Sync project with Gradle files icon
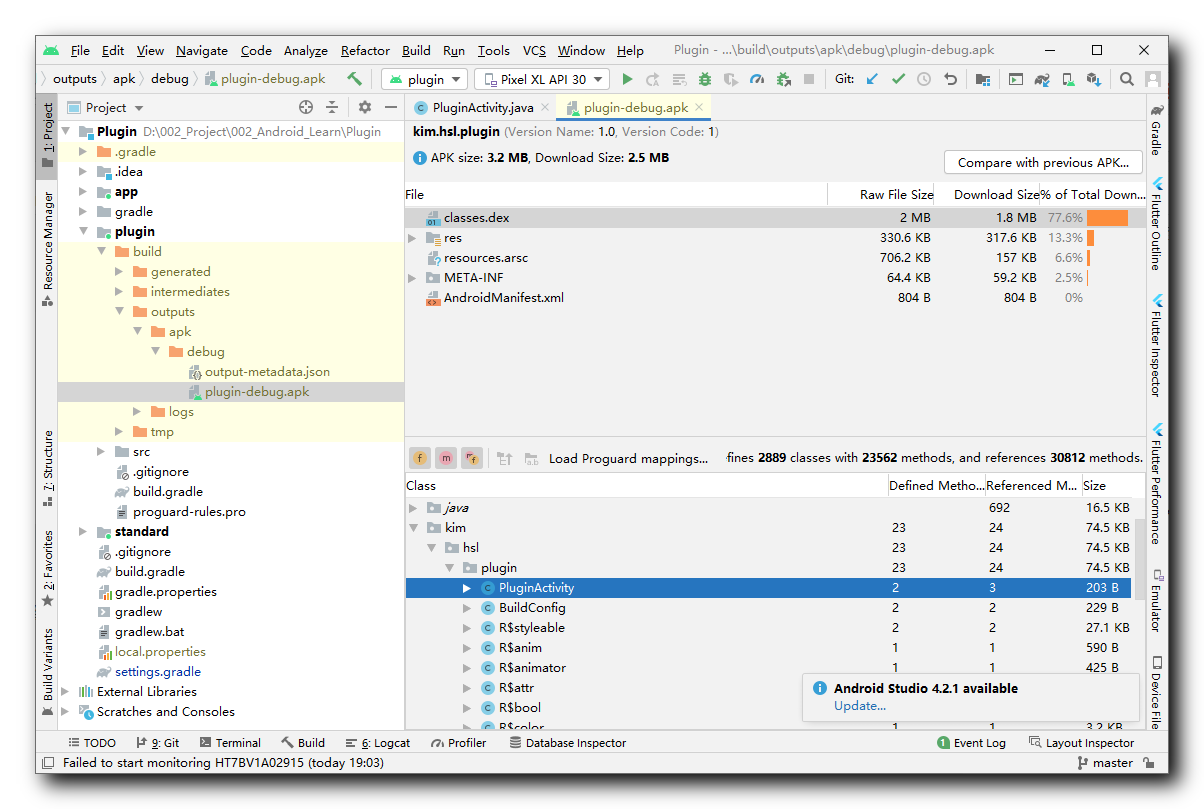Image resolution: width=1204 pixels, height=809 pixels. tap(1042, 79)
